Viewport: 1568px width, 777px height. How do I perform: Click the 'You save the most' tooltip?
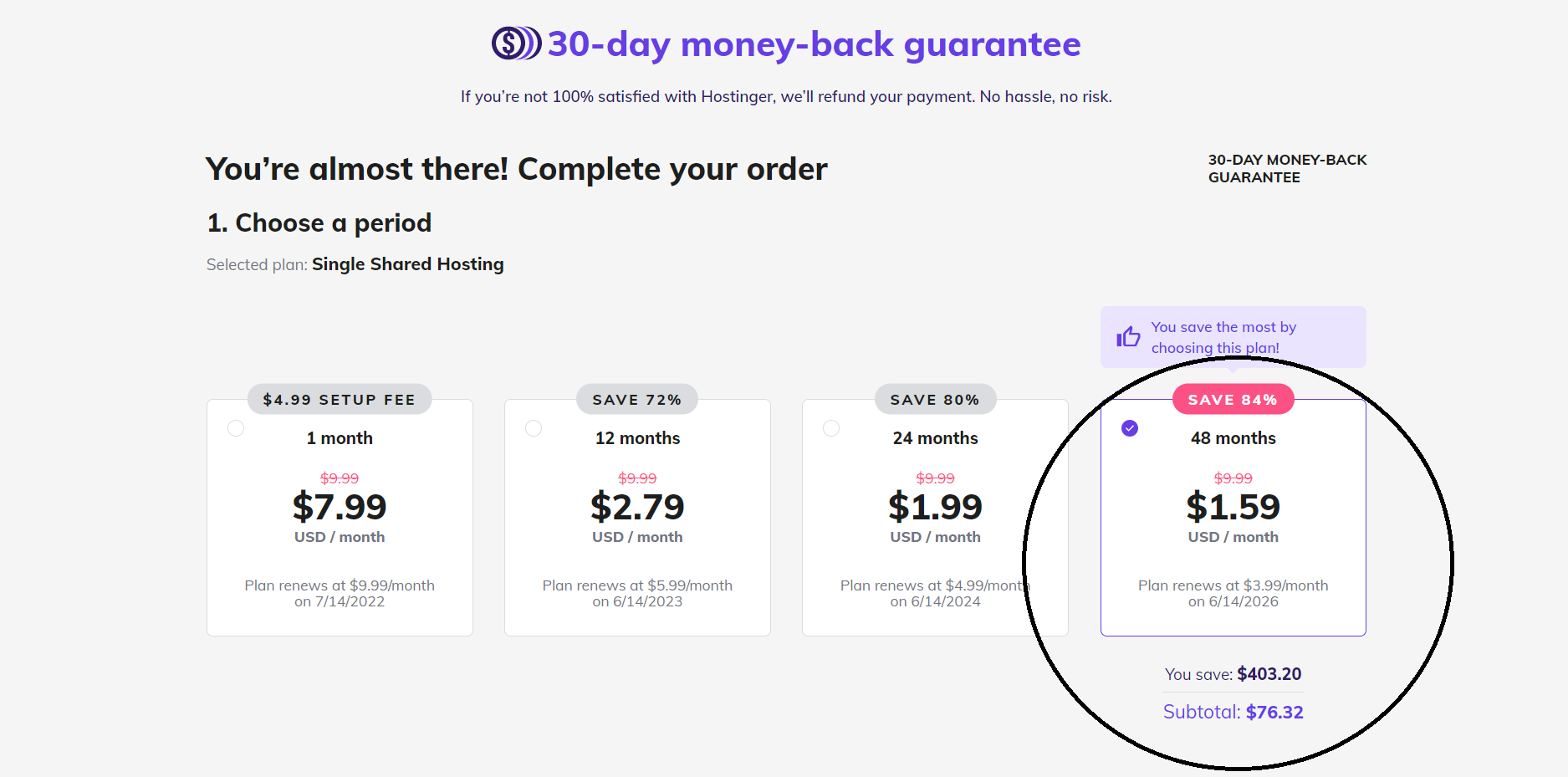pyautogui.click(x=1233, y=337)
